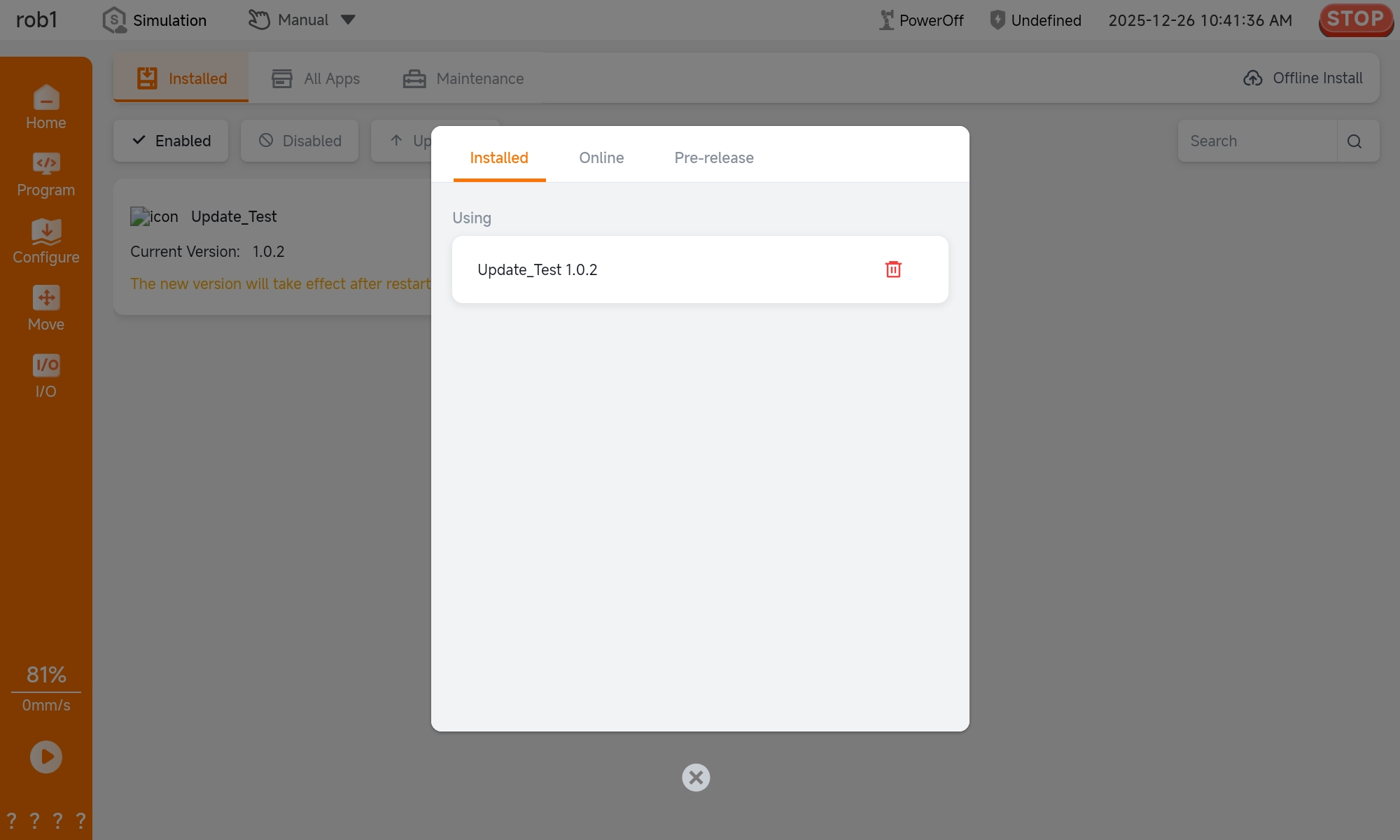Open the I/O sidebar panel

coord(46,376)
